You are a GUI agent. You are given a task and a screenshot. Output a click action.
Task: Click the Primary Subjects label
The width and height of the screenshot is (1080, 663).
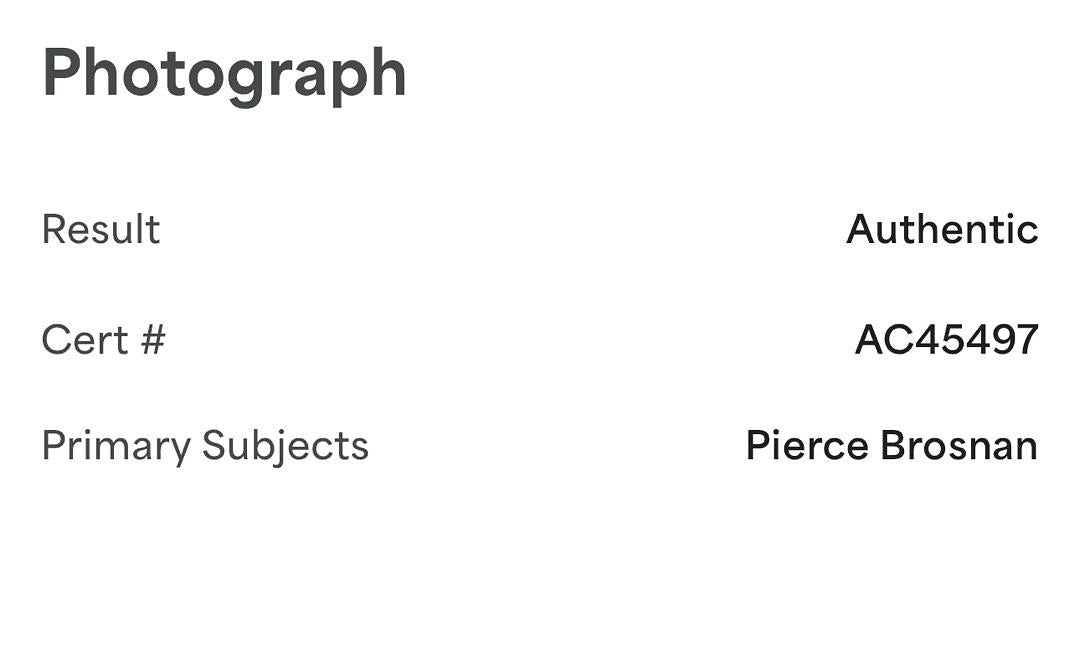coord(205,446)
